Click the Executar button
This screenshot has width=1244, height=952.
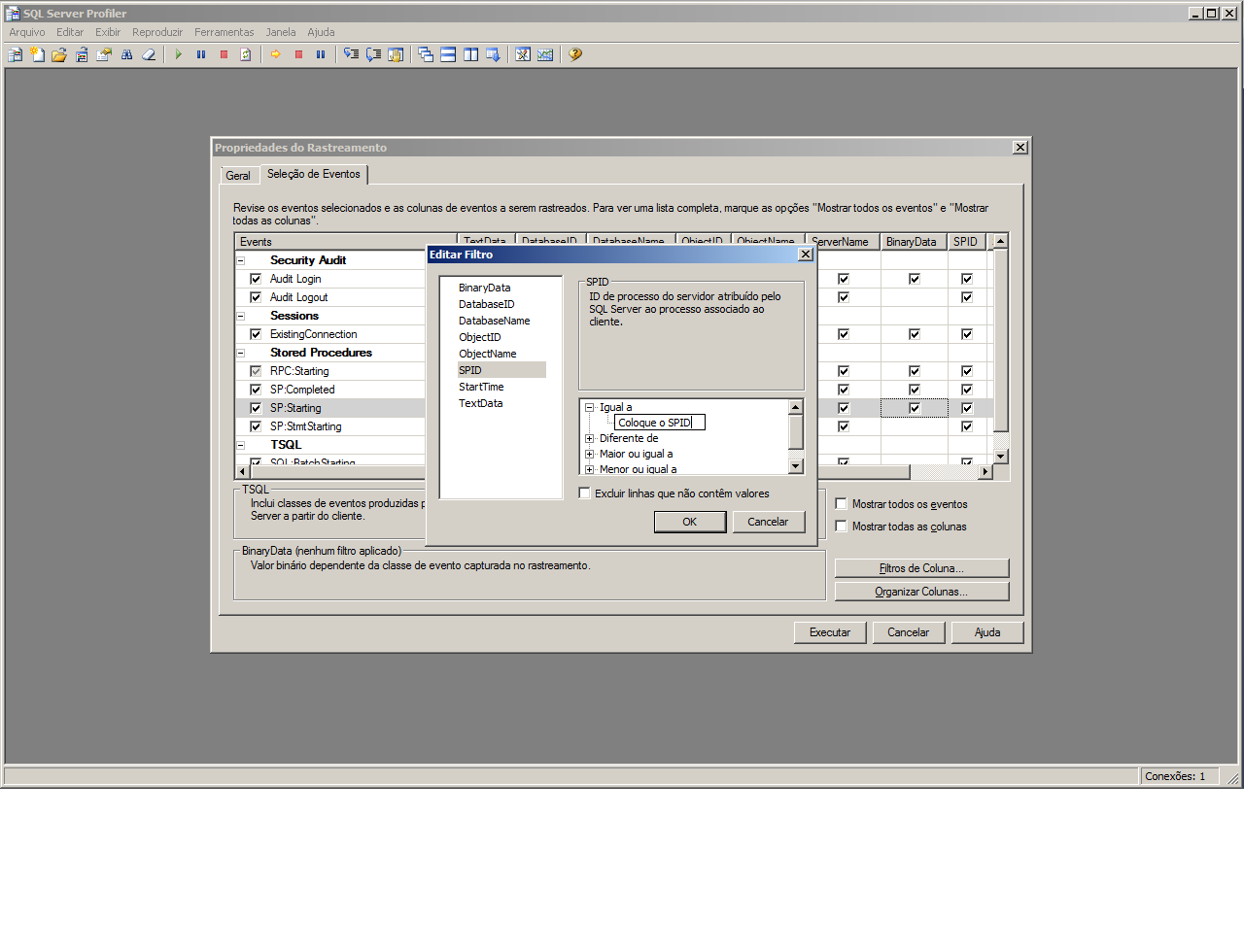(830, 632)
